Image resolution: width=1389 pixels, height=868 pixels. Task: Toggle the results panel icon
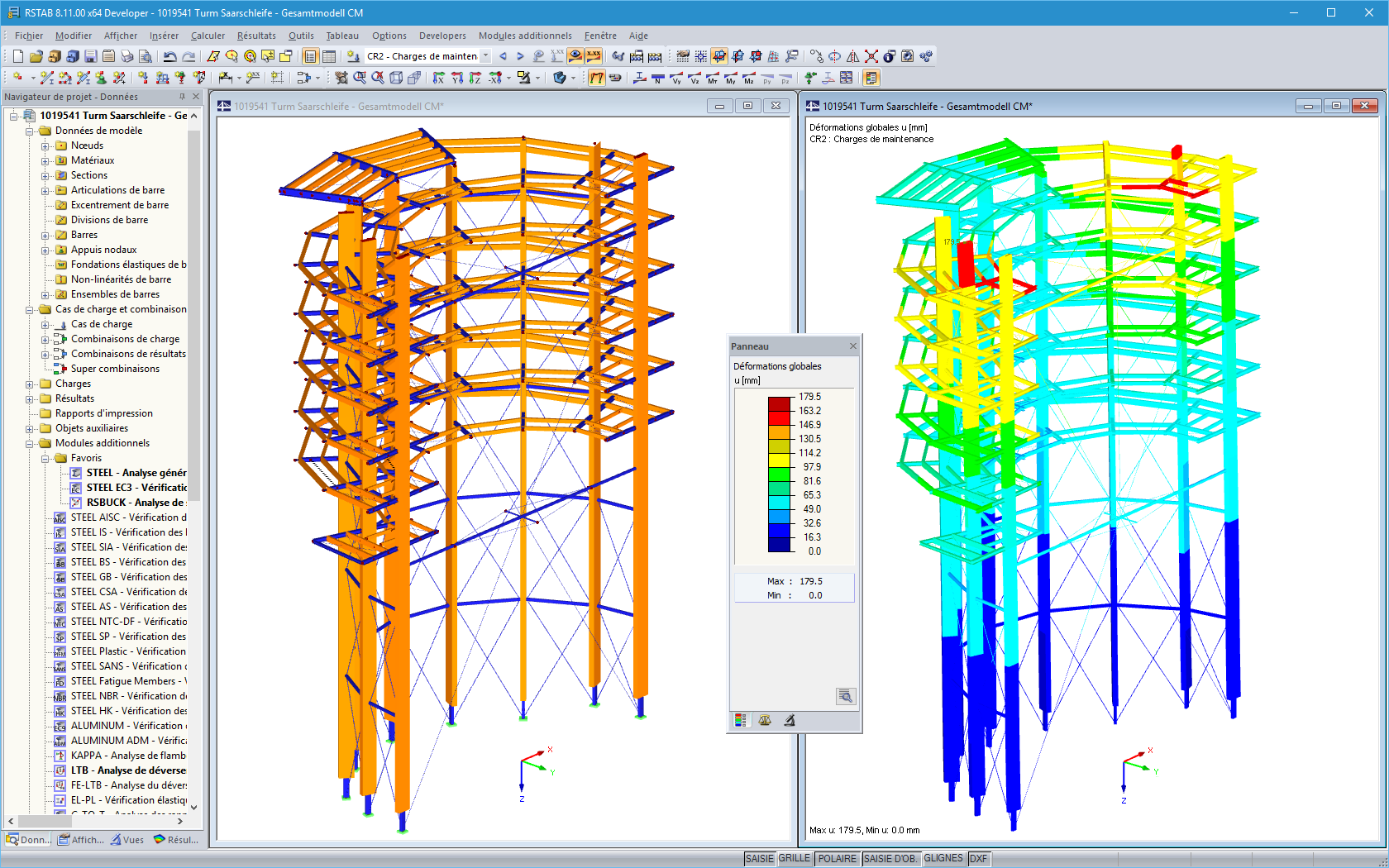coord(871,78)
